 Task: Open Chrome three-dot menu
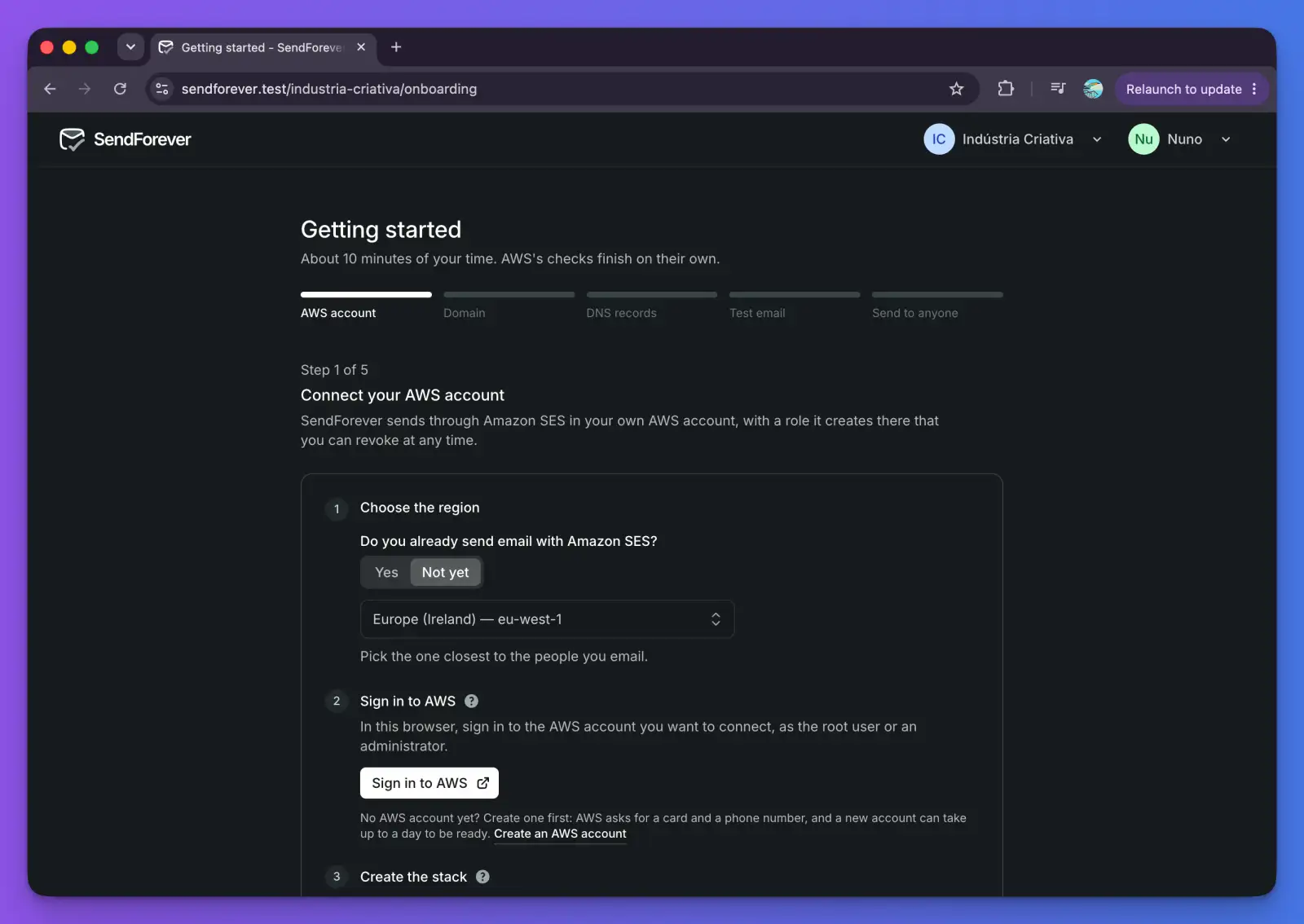(x=1254, y=89)
